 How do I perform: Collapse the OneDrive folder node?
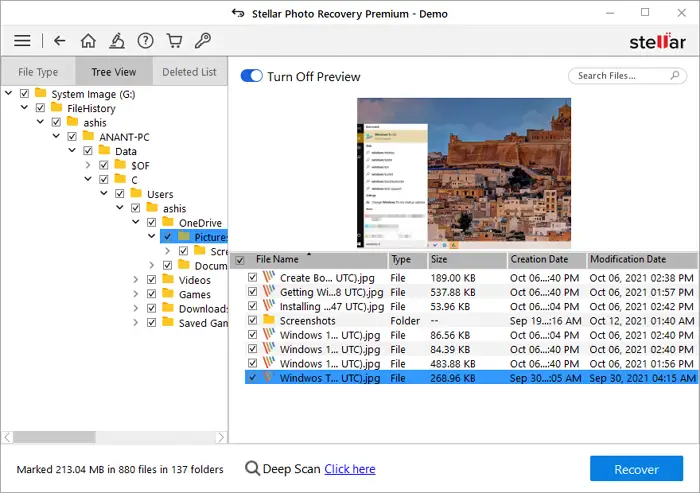pyautogui.click(x=136, y=221)
